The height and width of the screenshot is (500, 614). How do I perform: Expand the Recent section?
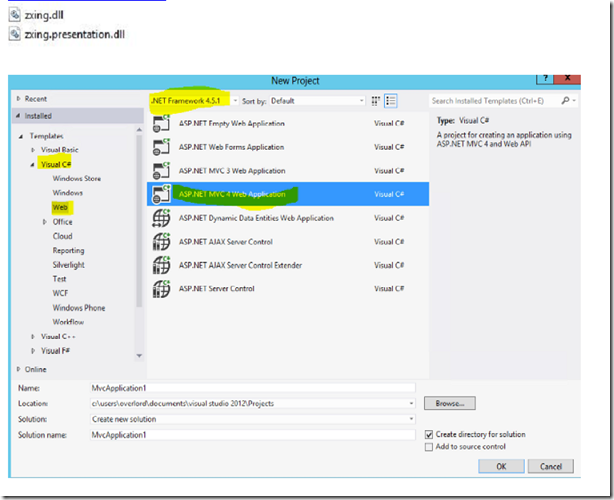pyautogui.click(x=18, y=99)
